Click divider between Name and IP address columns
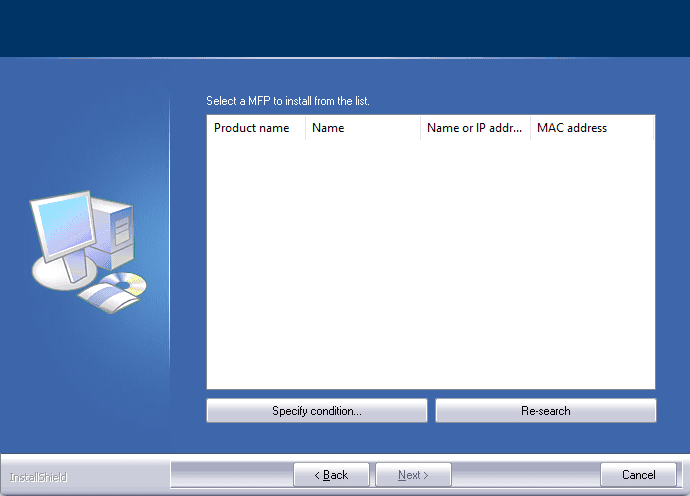The height and width of the screenshot is (496, 690). coord(420,128)
